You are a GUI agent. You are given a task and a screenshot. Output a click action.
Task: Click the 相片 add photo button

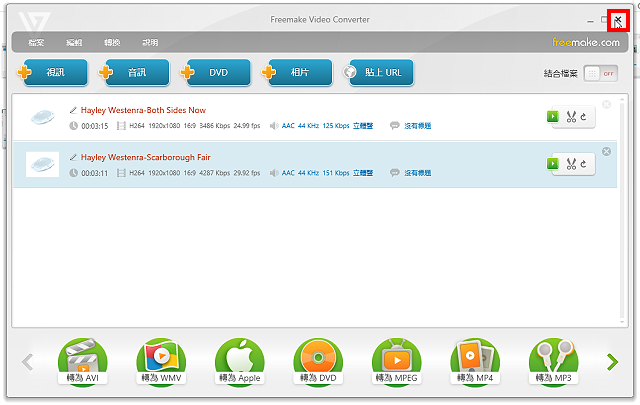297,73
